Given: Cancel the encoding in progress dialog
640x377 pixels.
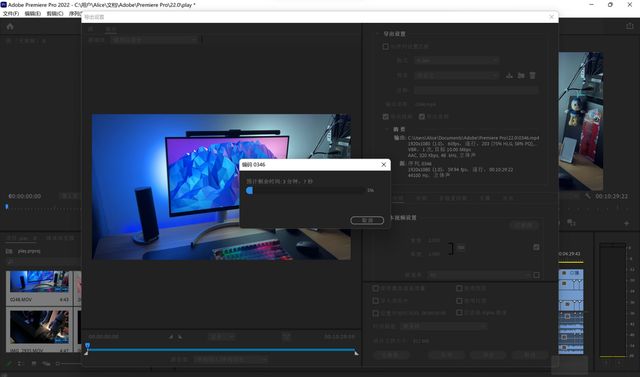Looking at the screenshot, I should pos(367,220).
